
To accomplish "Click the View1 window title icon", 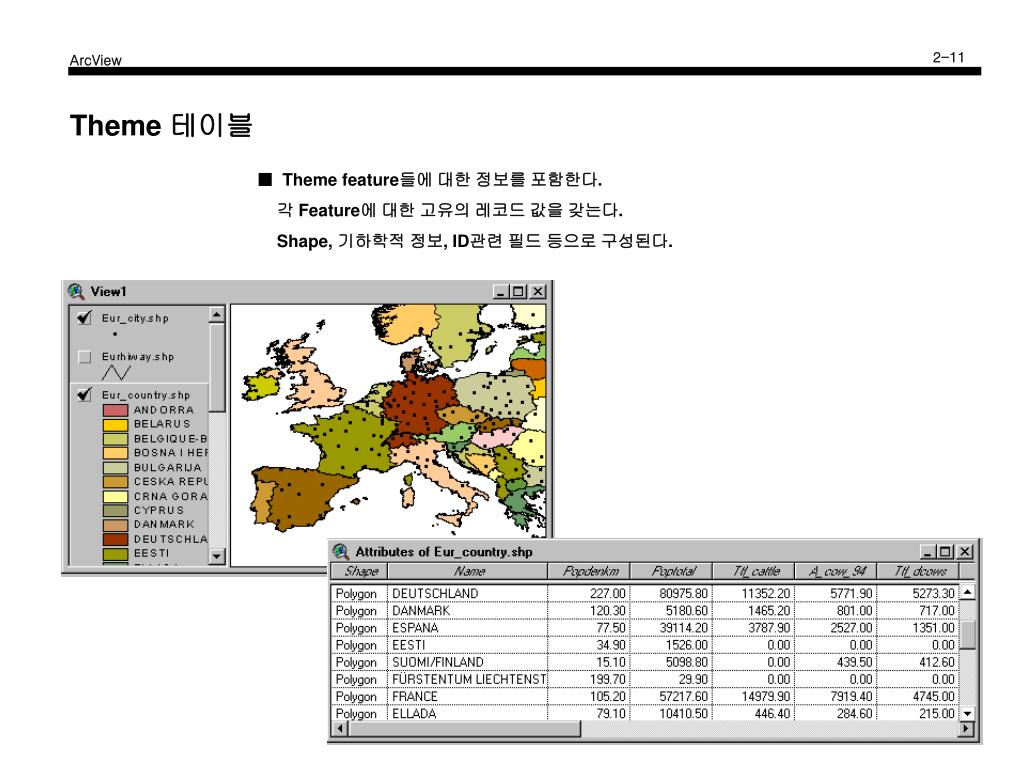I will 74,290.
